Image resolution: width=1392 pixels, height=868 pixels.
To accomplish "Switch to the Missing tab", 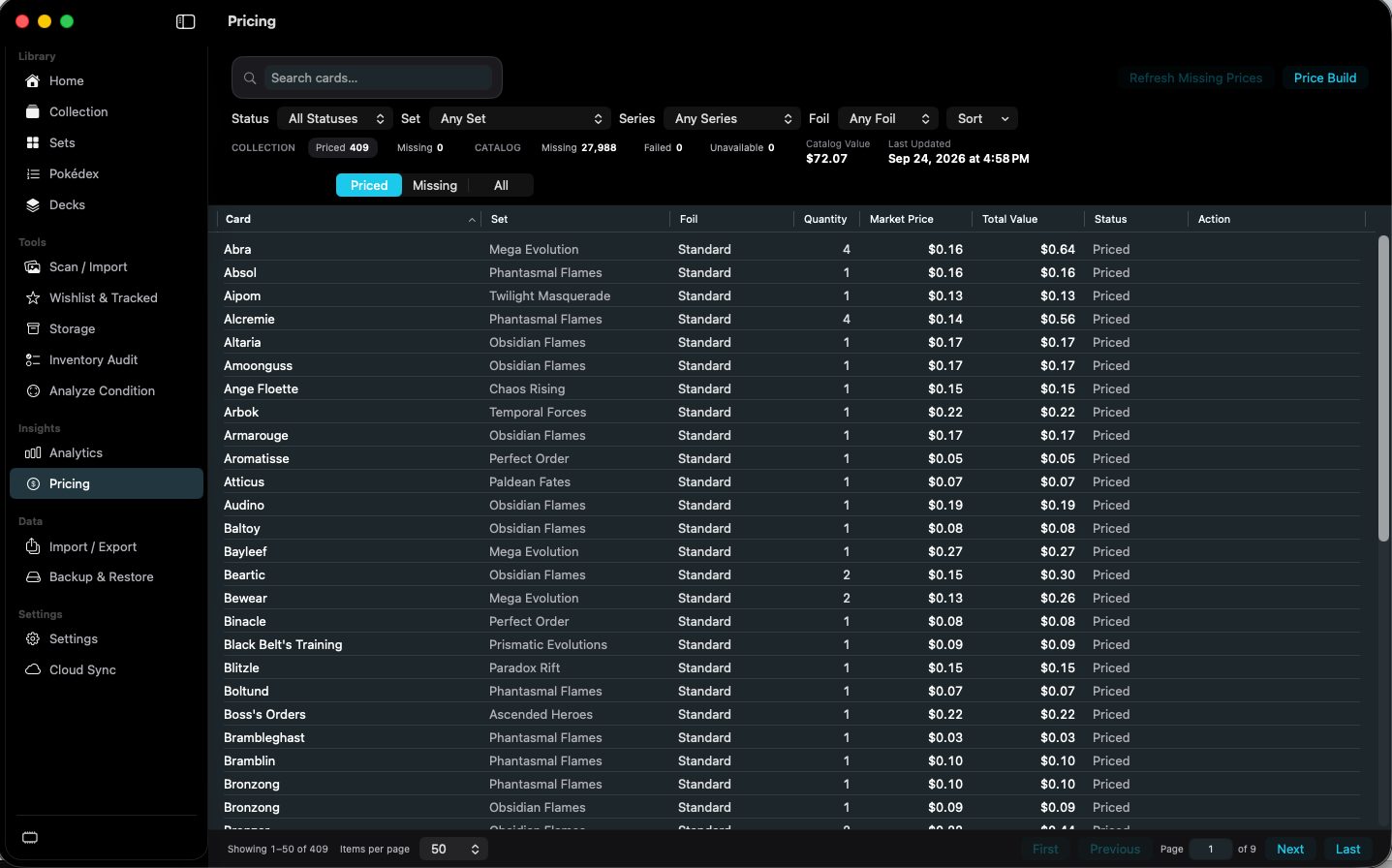I will point(435,185).
